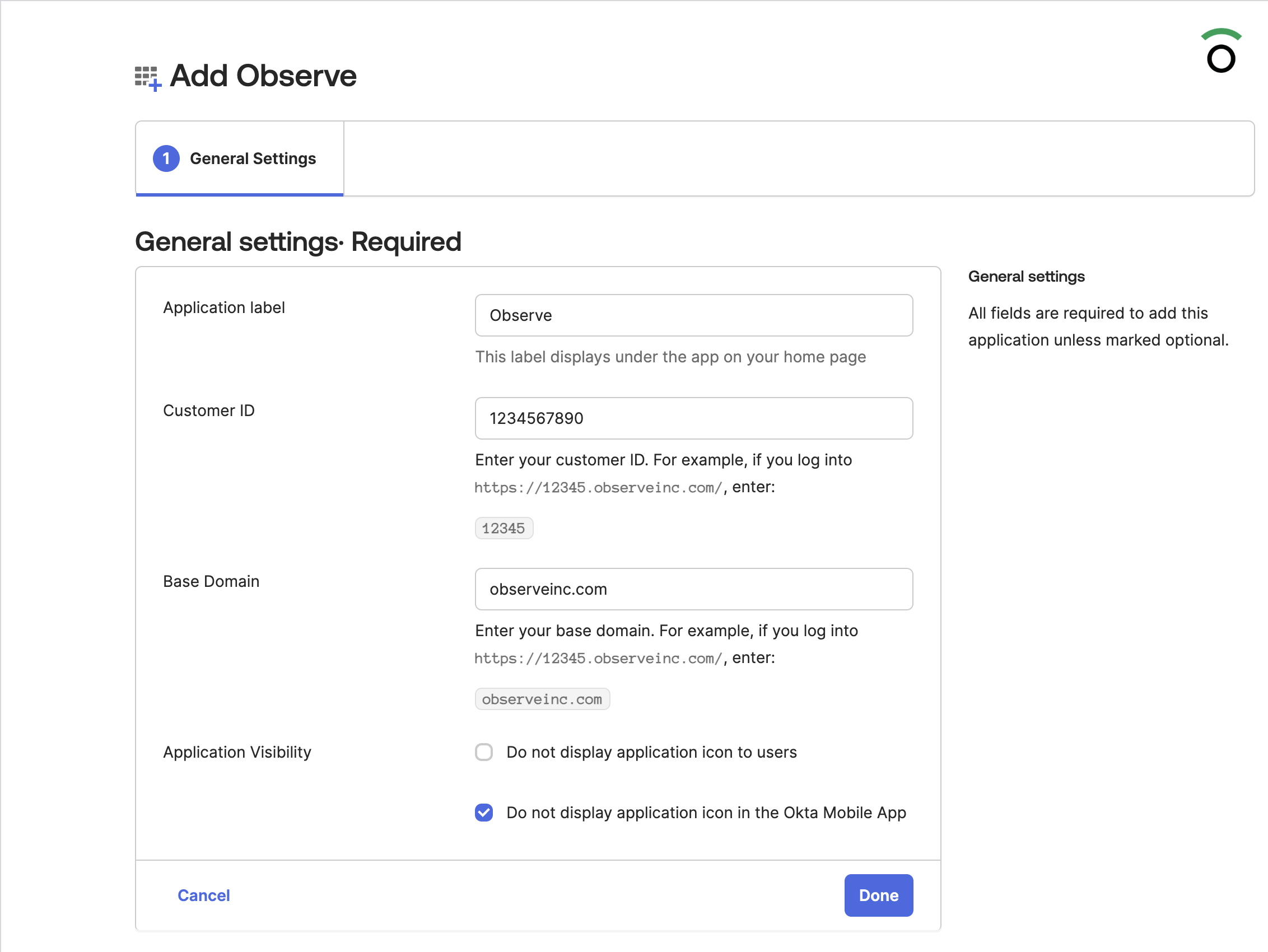Click the step 1 circle badge
The width and height of the screenshot is (1268, 952).
point(166,159)
